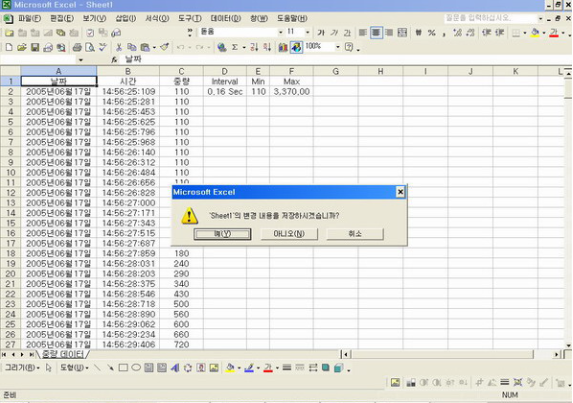573x403 pixels.
Task: Toggle Underline (가) formatting
Action: 347,33
